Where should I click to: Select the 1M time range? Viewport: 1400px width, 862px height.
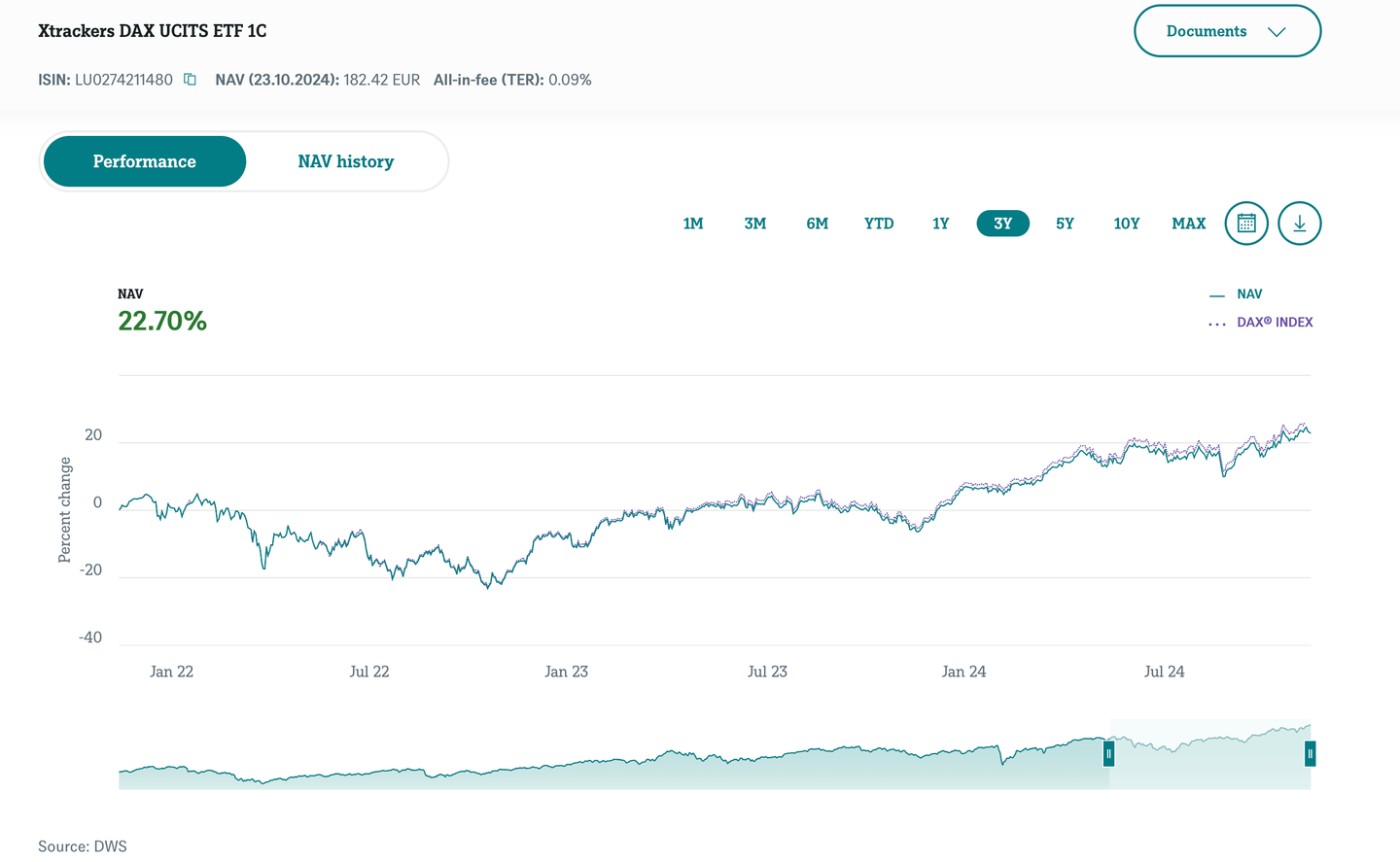click(693, 224)
